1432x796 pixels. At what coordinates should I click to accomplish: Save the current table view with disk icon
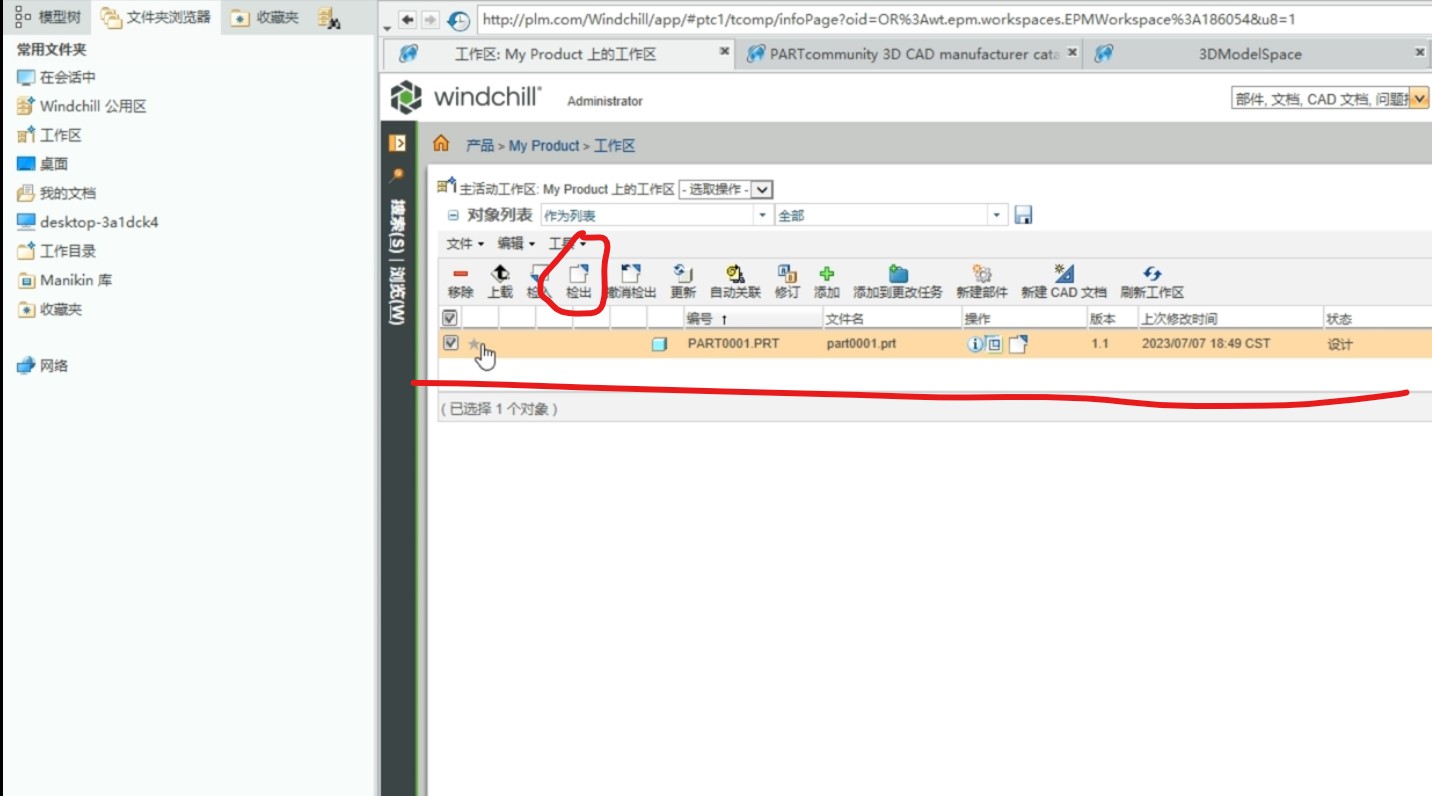tap(1023, 215)
